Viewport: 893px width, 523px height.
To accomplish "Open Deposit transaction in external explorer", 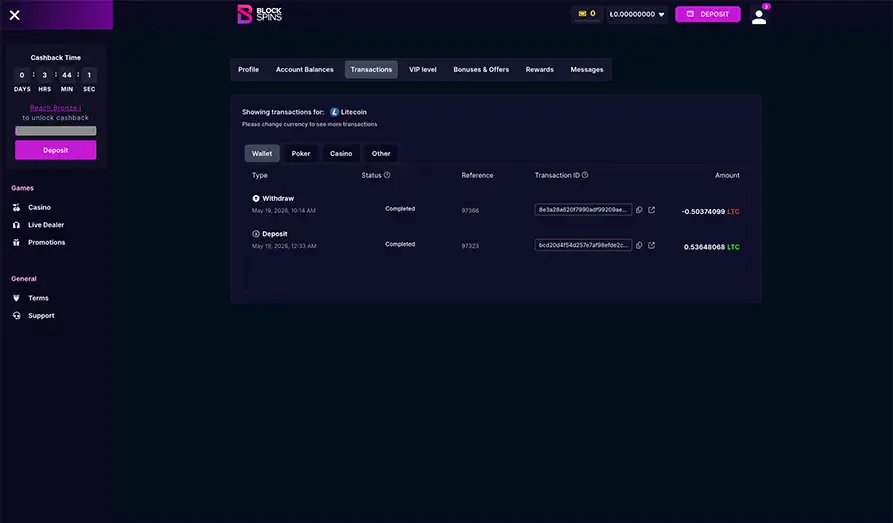I will click(652, 245).
